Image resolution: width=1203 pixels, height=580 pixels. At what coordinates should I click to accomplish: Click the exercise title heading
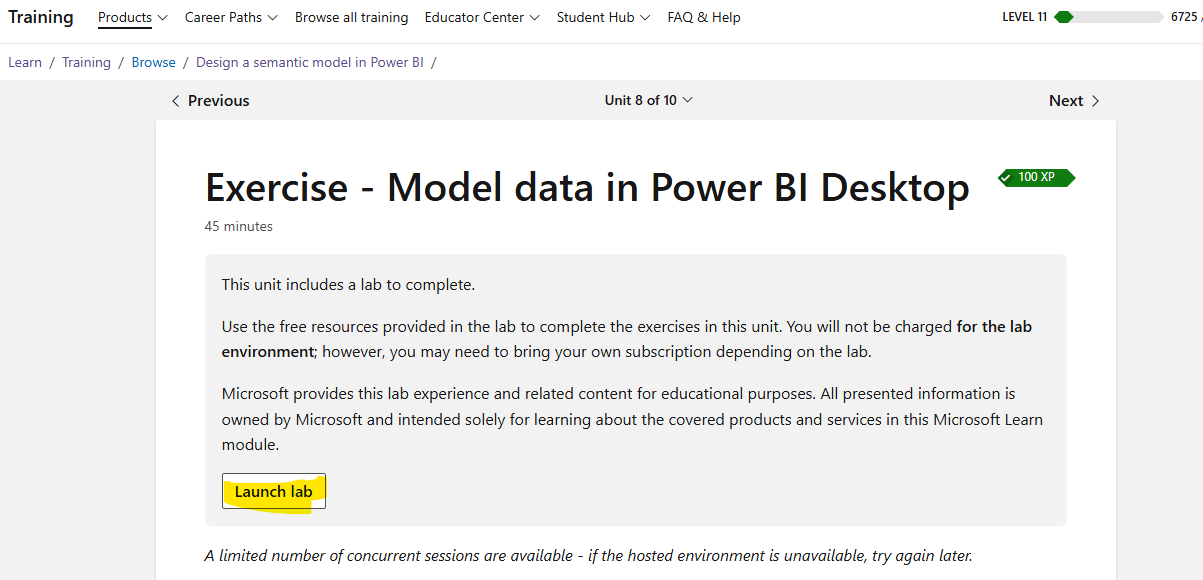(x=587, y=187)
